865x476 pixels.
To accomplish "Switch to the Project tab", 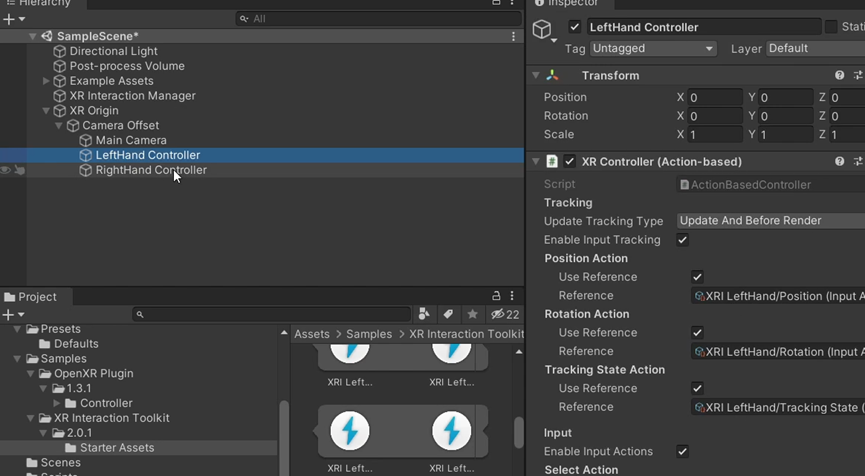I will [31, 297].
